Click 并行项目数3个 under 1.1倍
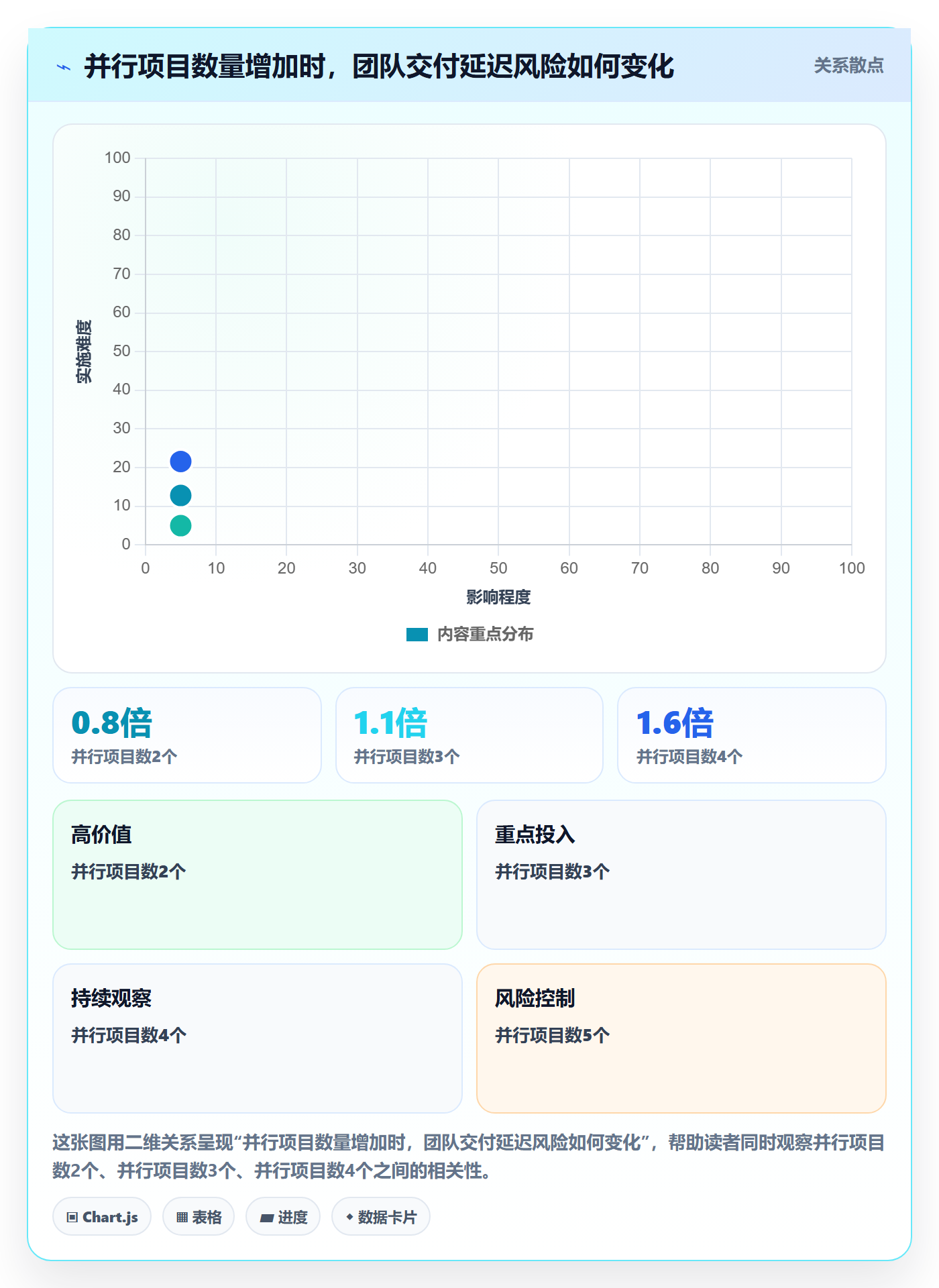Viewport: 939px width, 1288px height. (x=406, y=757)
